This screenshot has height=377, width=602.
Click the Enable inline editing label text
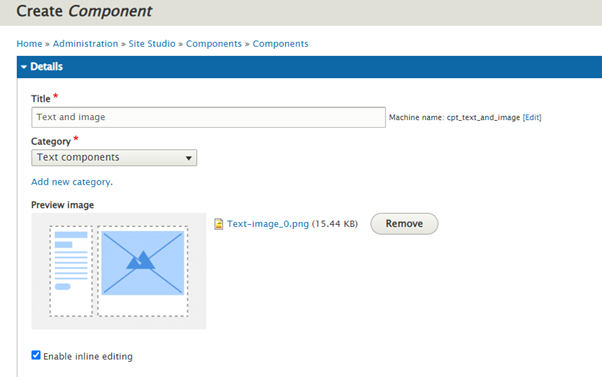(88, 356)
